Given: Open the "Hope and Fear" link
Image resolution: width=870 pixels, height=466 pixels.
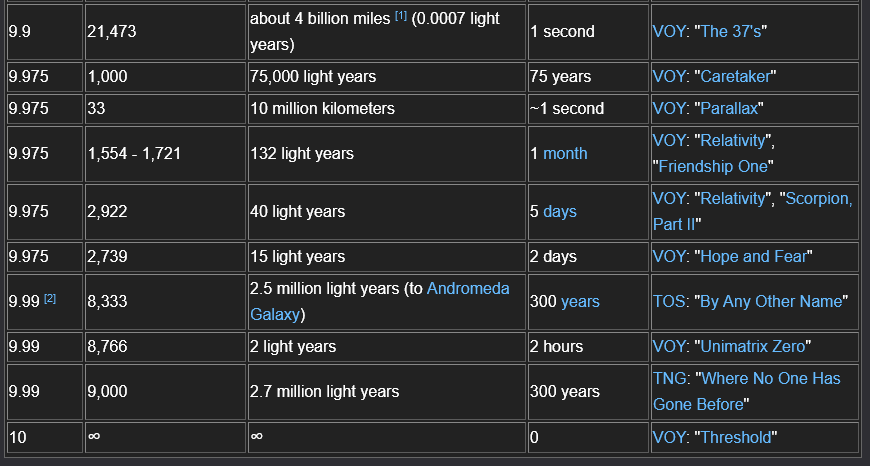Looking at the screenshot, I should pyautogui.click(x=753, y=256).
